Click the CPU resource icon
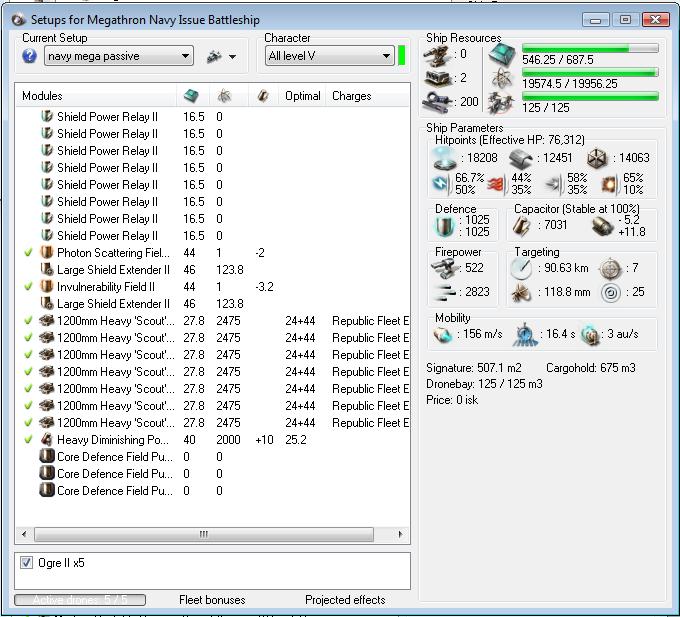 502,55
